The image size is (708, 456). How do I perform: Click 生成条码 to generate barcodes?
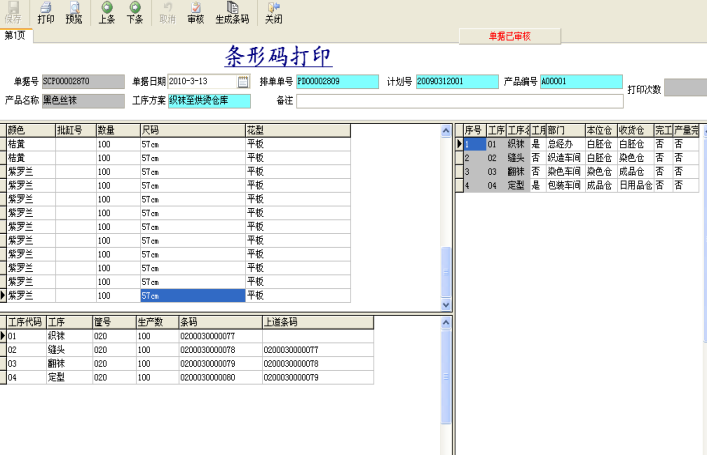pos(232,13)
